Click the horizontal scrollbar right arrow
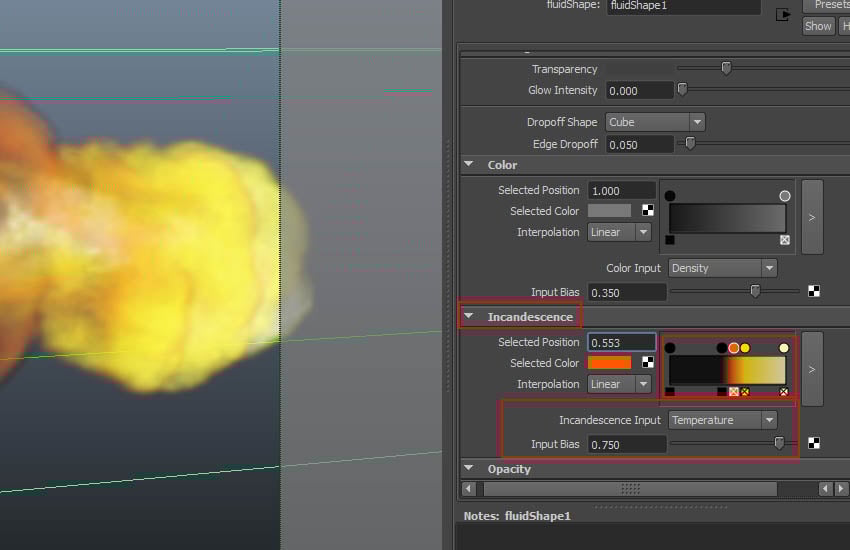This screenshot has height=550, width=850. coord(841,489)
